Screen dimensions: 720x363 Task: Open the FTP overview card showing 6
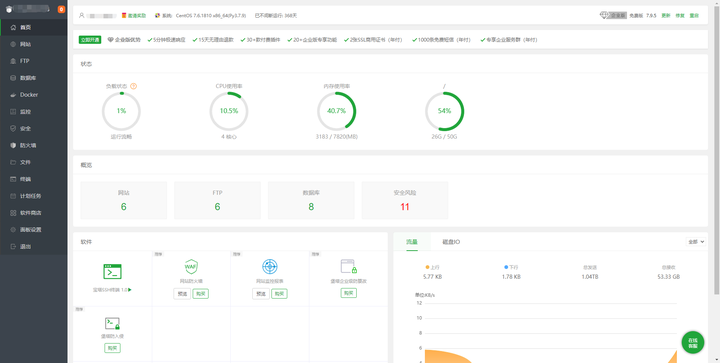[217, 200]
